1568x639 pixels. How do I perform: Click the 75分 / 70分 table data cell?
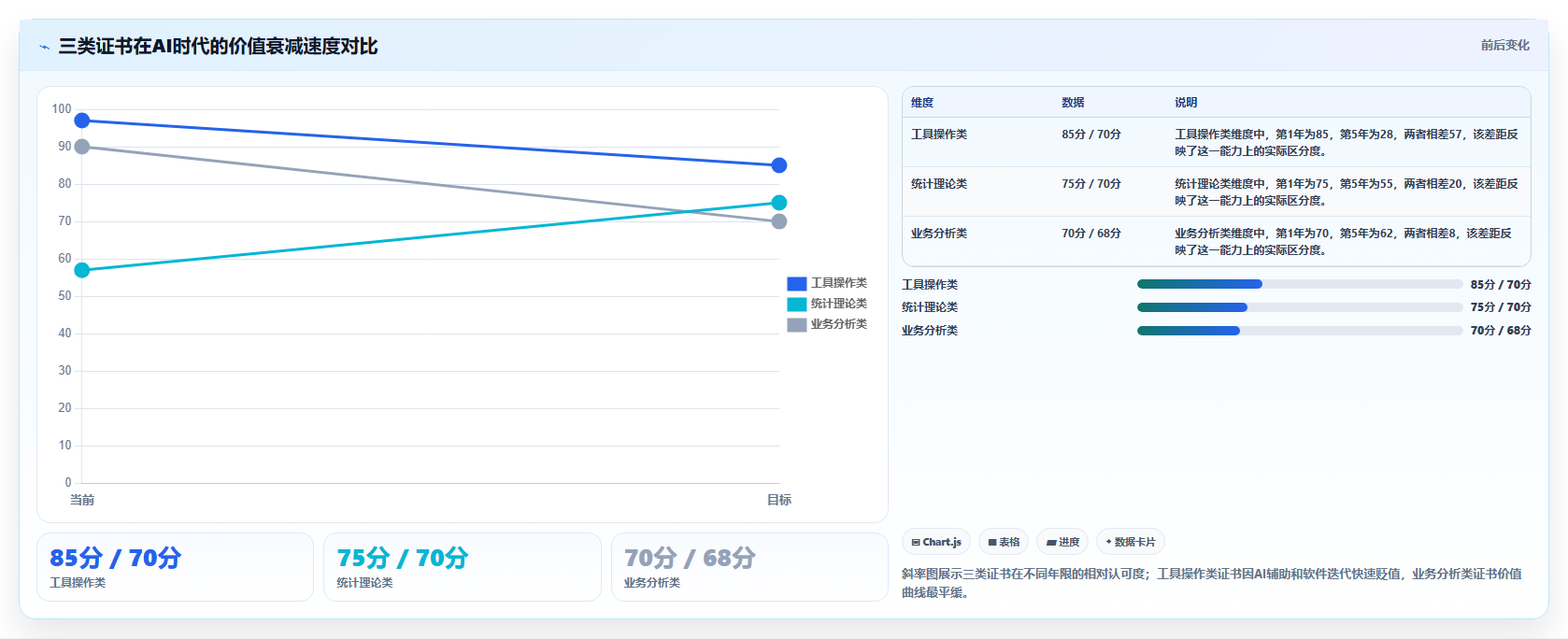(1091, 184)
